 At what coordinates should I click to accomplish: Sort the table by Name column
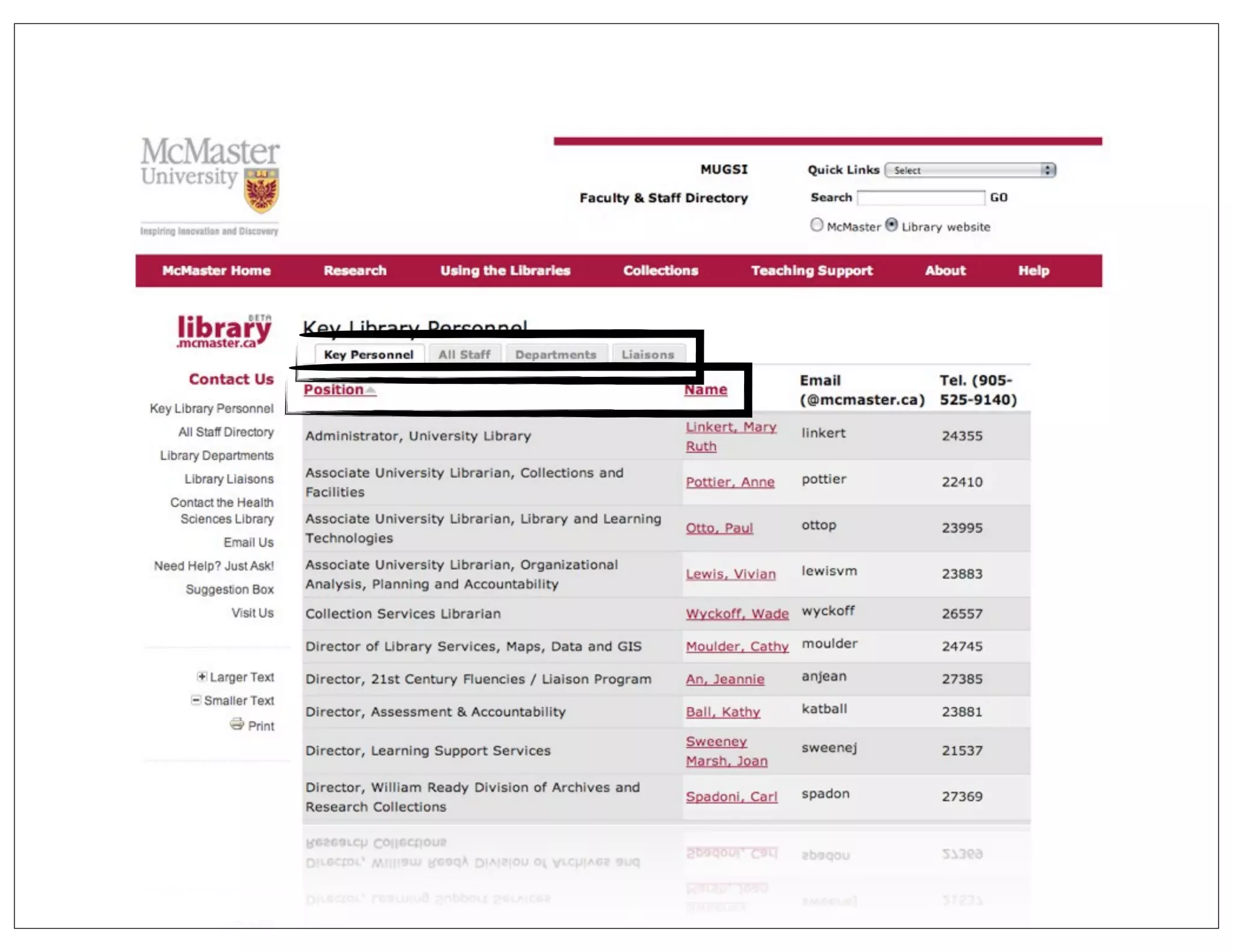(705, 390)
